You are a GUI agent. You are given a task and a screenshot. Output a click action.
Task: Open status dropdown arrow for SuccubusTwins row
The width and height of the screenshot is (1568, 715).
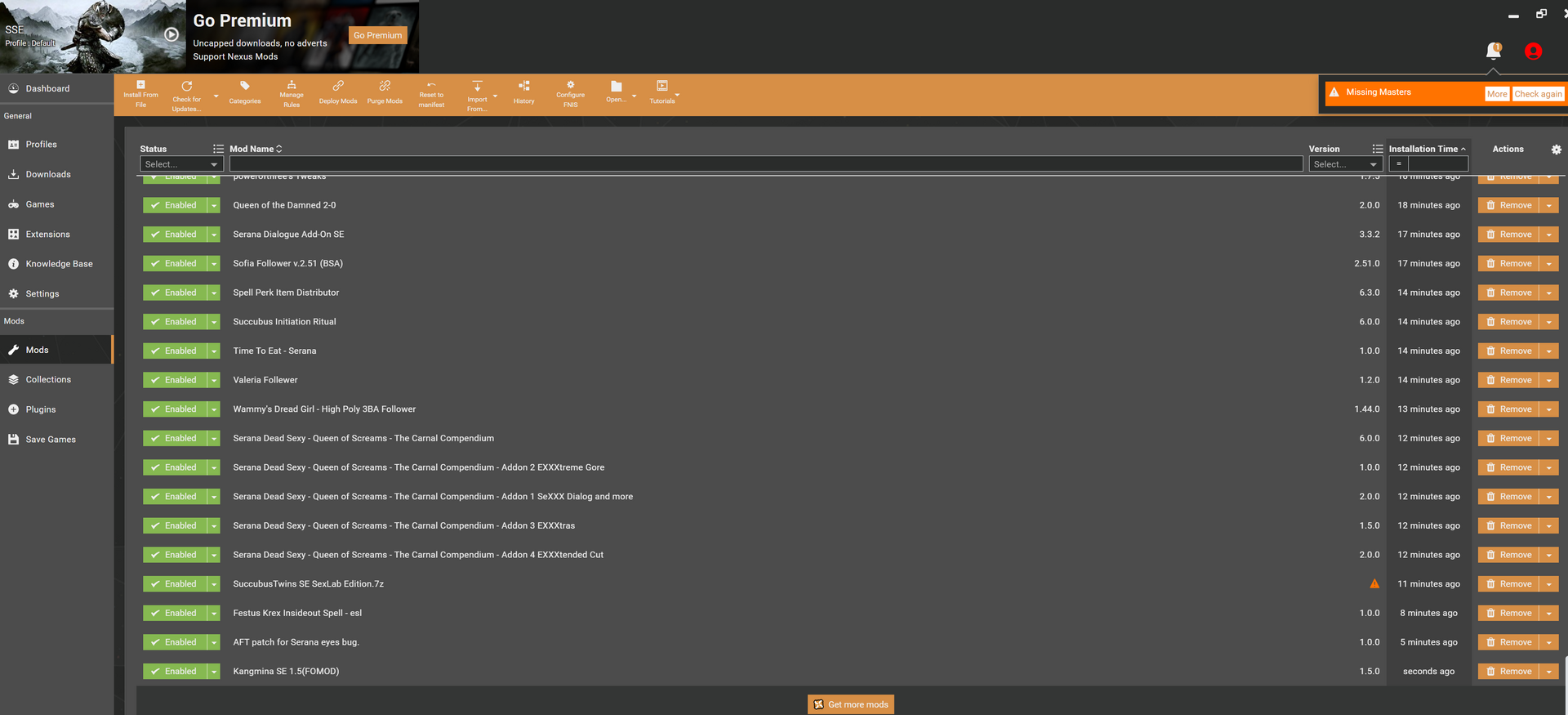(x=214, y=583)
